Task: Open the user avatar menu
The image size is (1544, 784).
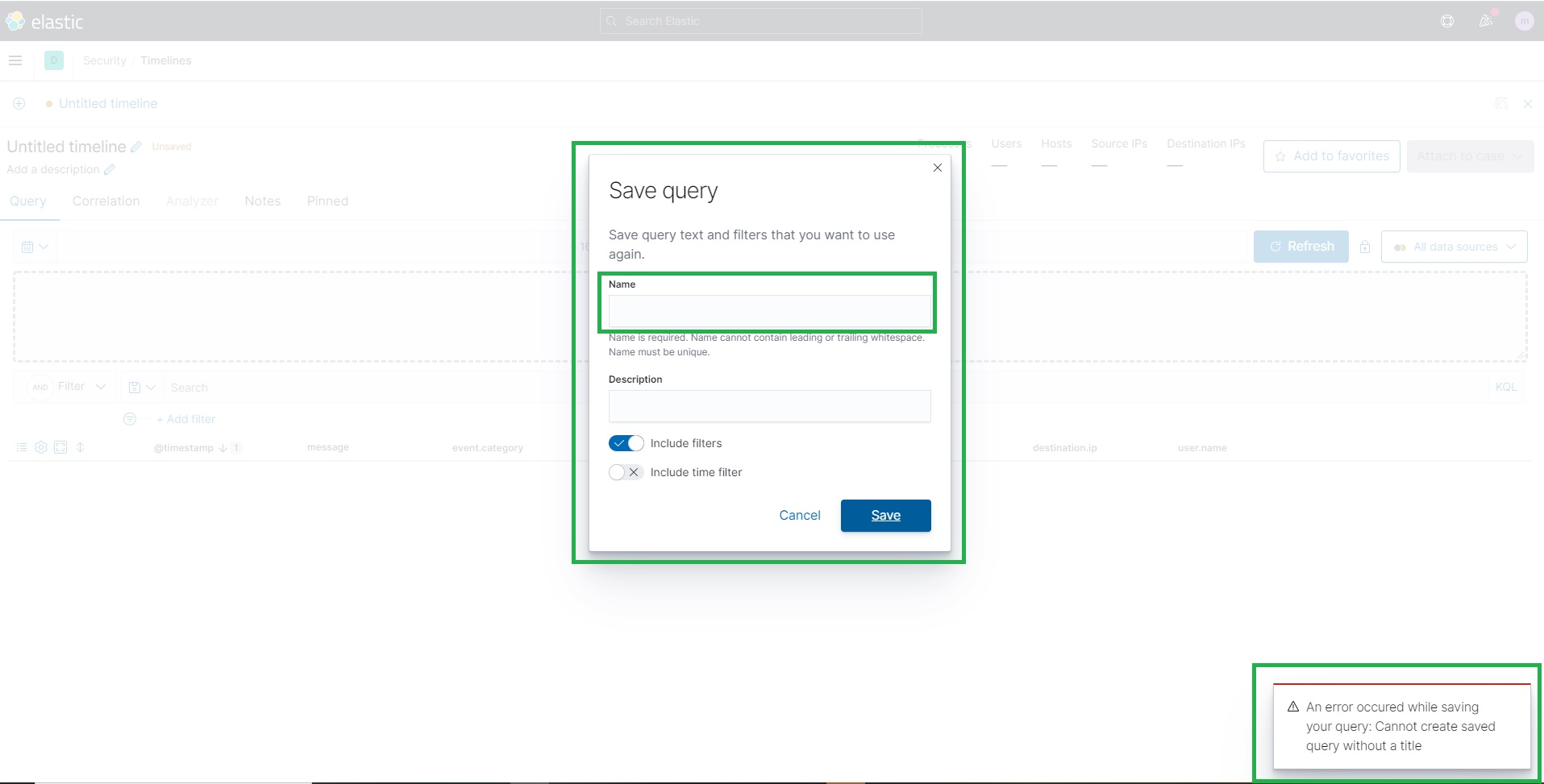Action: pos(1524,21)
